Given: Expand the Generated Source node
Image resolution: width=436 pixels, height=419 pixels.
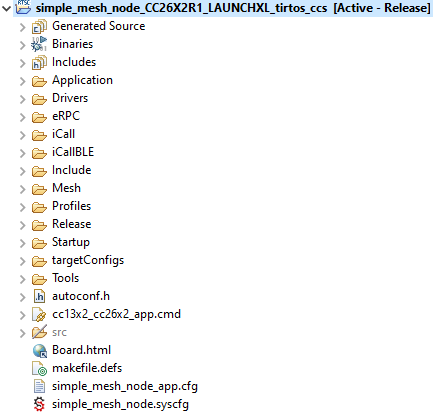Looking at the screenshot, I should pos(22,27).
